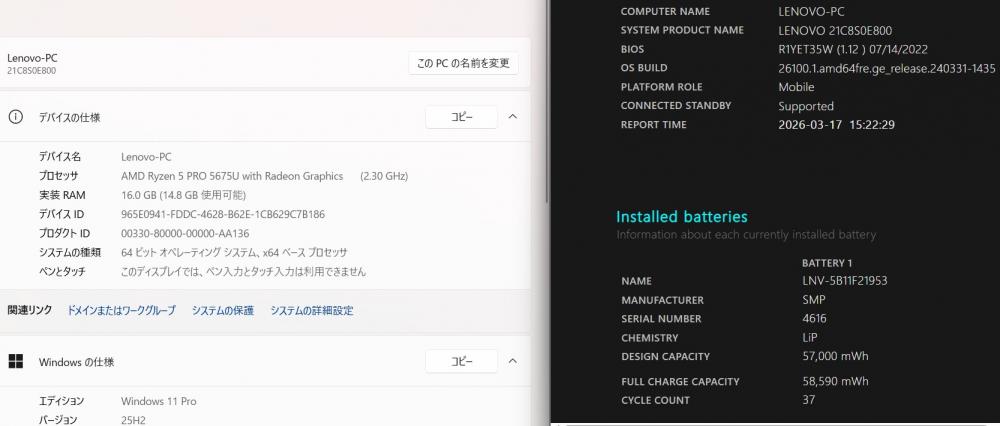
Task: Click Installed batteries heading in report
Action: [682, 217]
